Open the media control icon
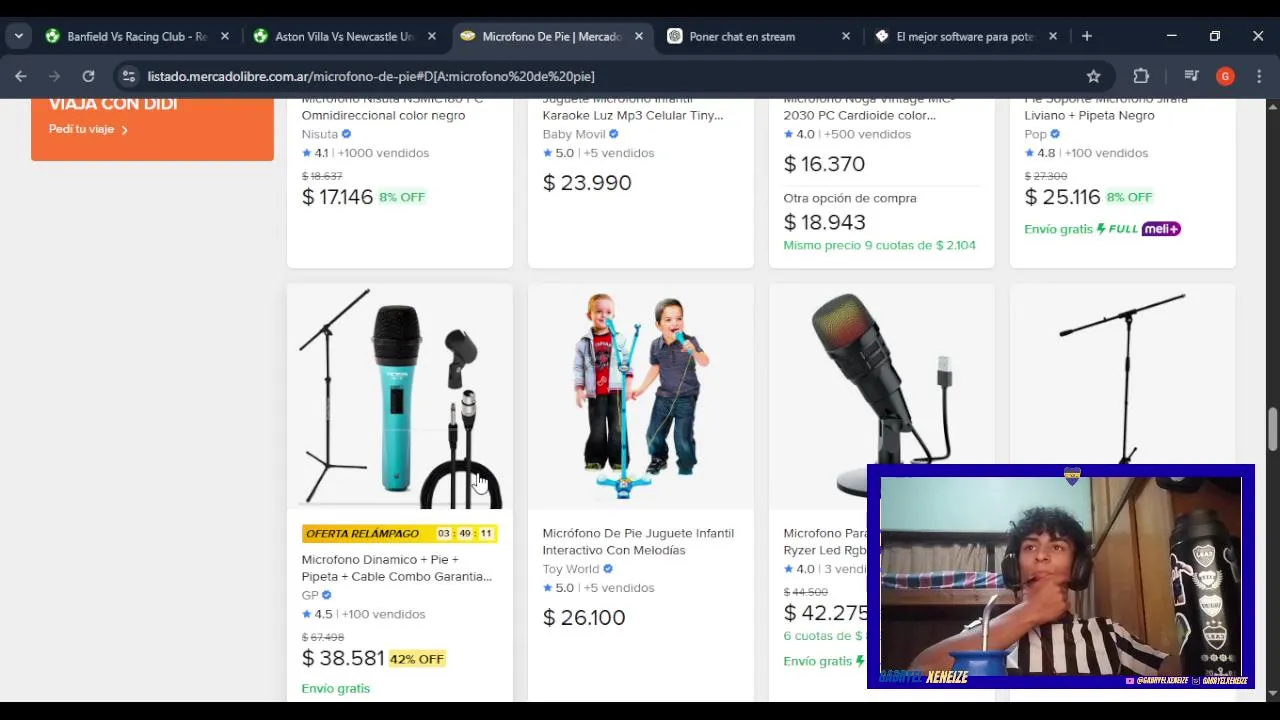Screen dimensions: 1280x720 tap(1191, 76)
